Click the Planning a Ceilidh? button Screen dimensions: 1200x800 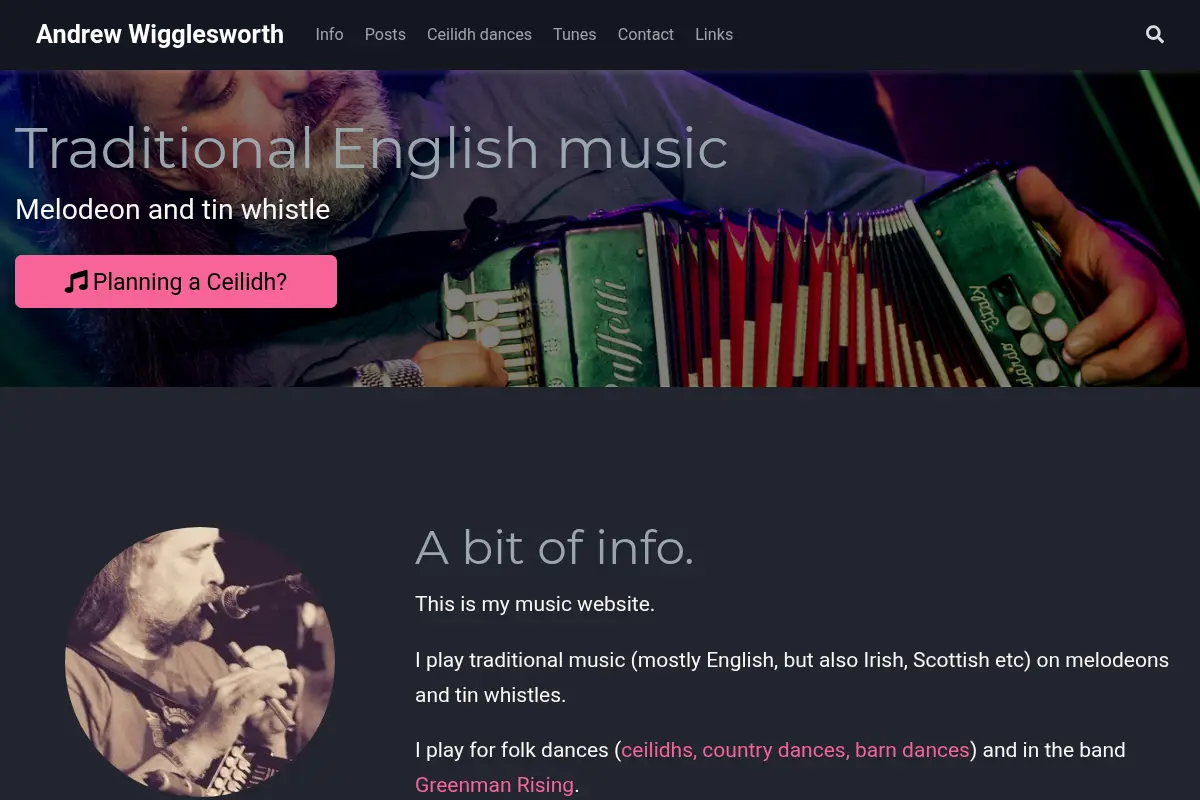pos(176,281)
